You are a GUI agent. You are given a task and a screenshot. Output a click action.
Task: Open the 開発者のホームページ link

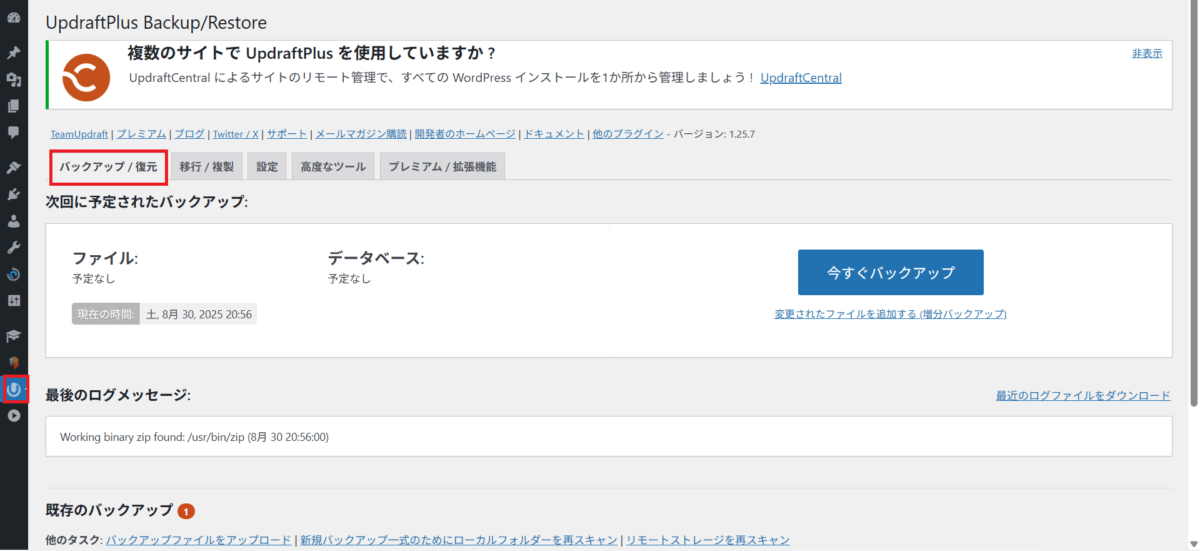465,134
